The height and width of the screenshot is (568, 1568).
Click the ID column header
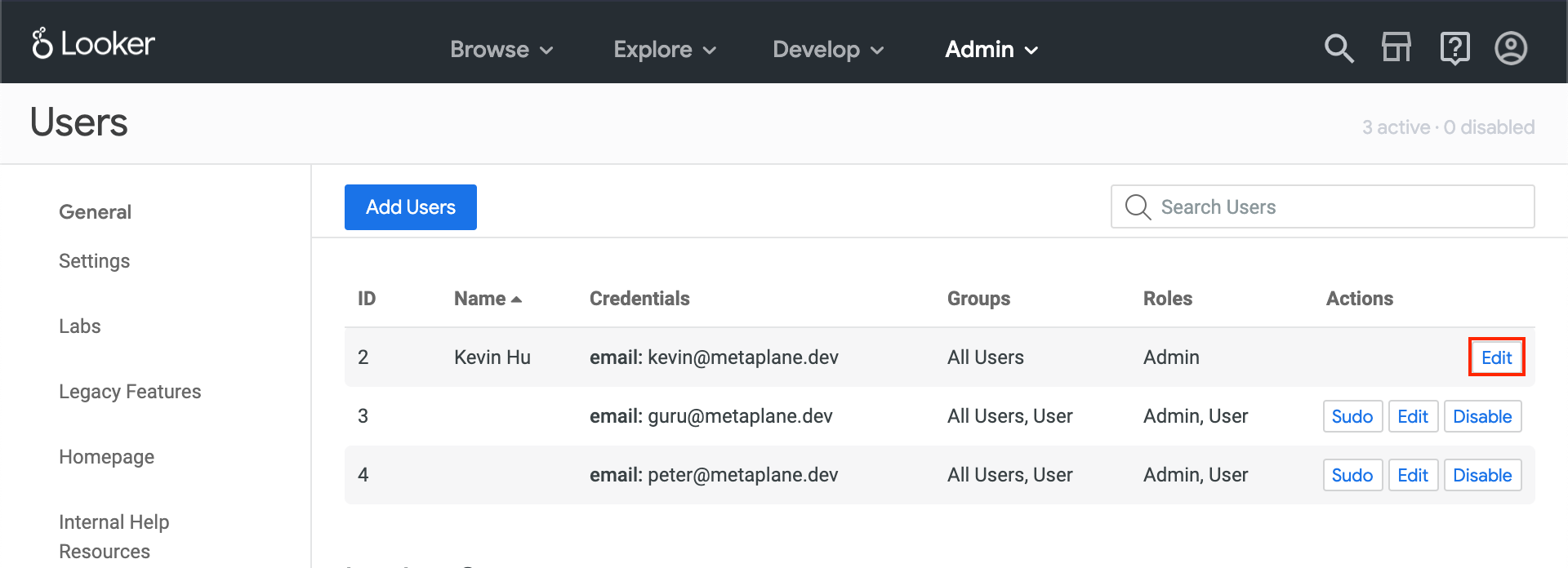tap(367, 299)
